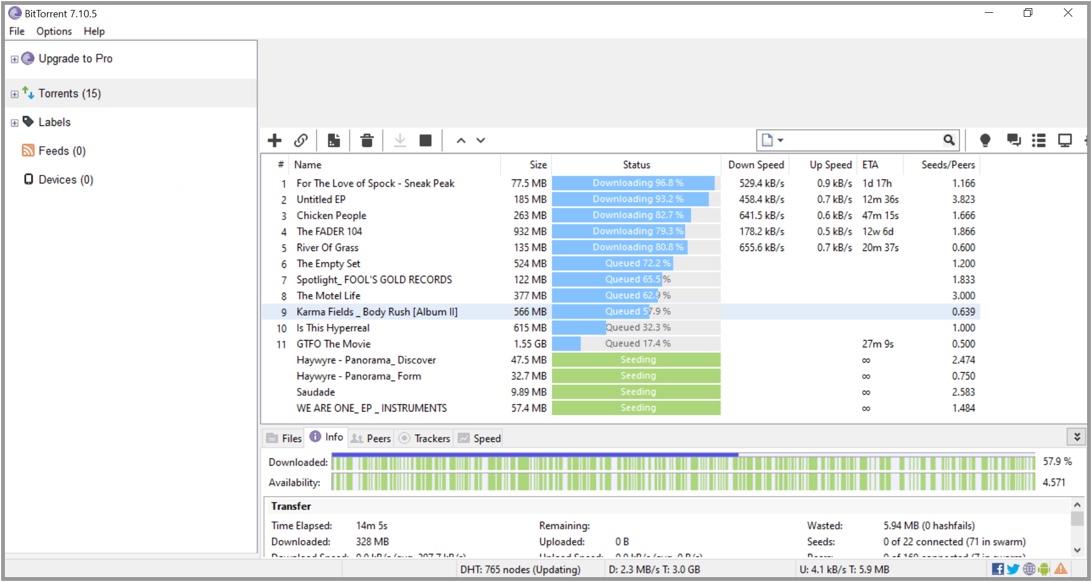
Task: Click the Remove torrent trash icon
Action: tap(367, 141)
